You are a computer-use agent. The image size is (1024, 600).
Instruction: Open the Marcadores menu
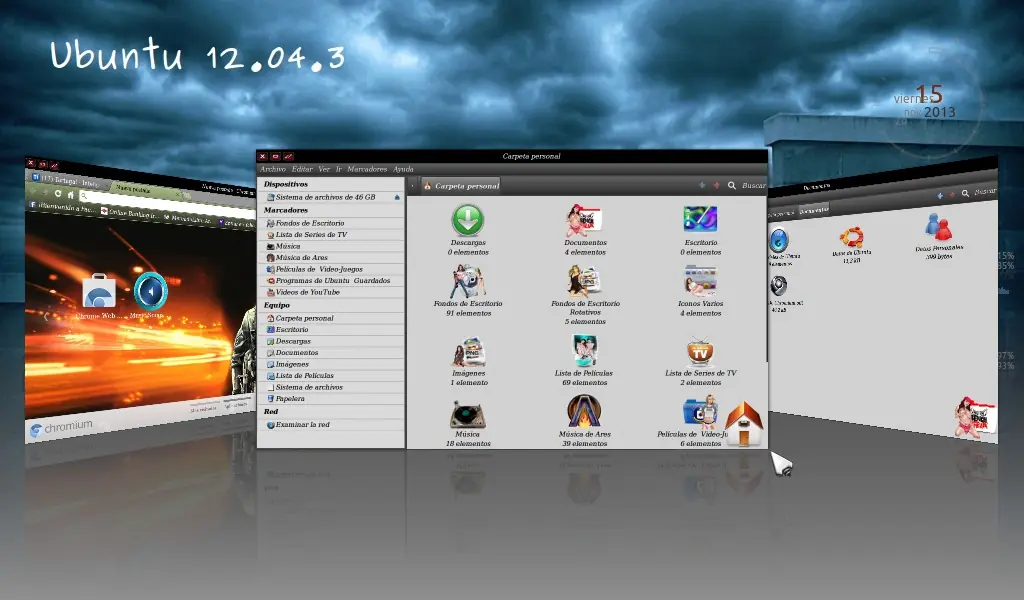coord(367,169)
